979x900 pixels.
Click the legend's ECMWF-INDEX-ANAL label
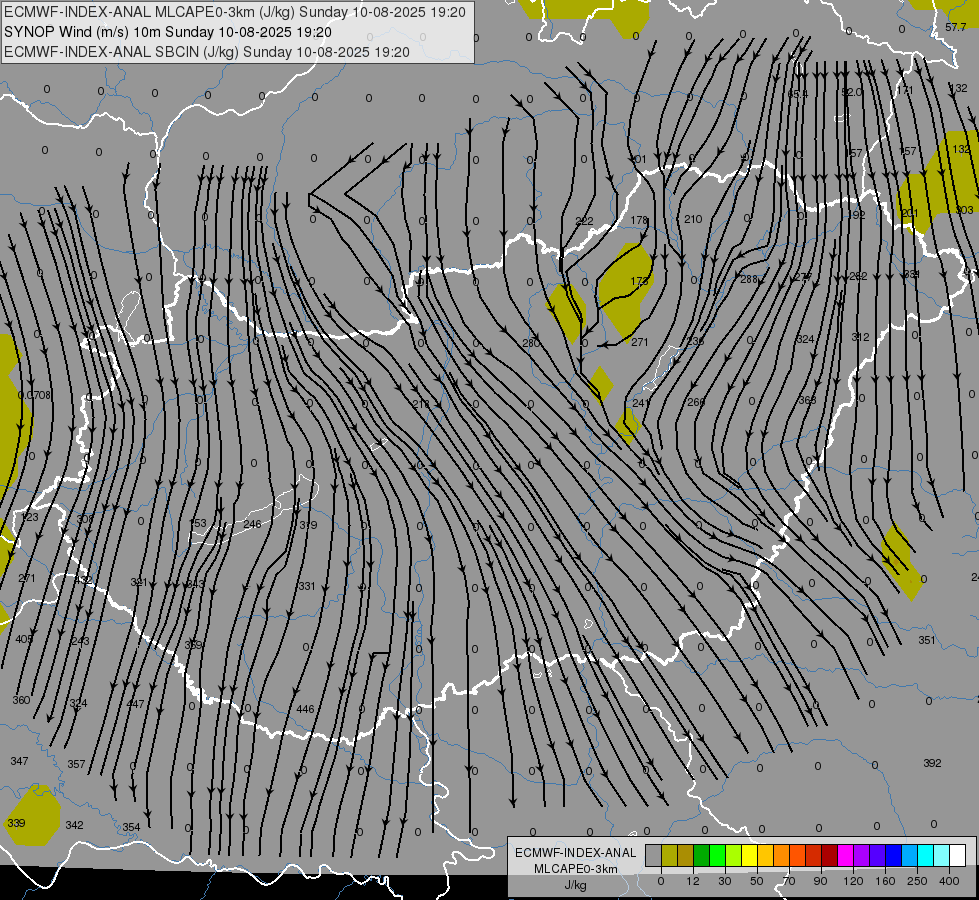576,853
